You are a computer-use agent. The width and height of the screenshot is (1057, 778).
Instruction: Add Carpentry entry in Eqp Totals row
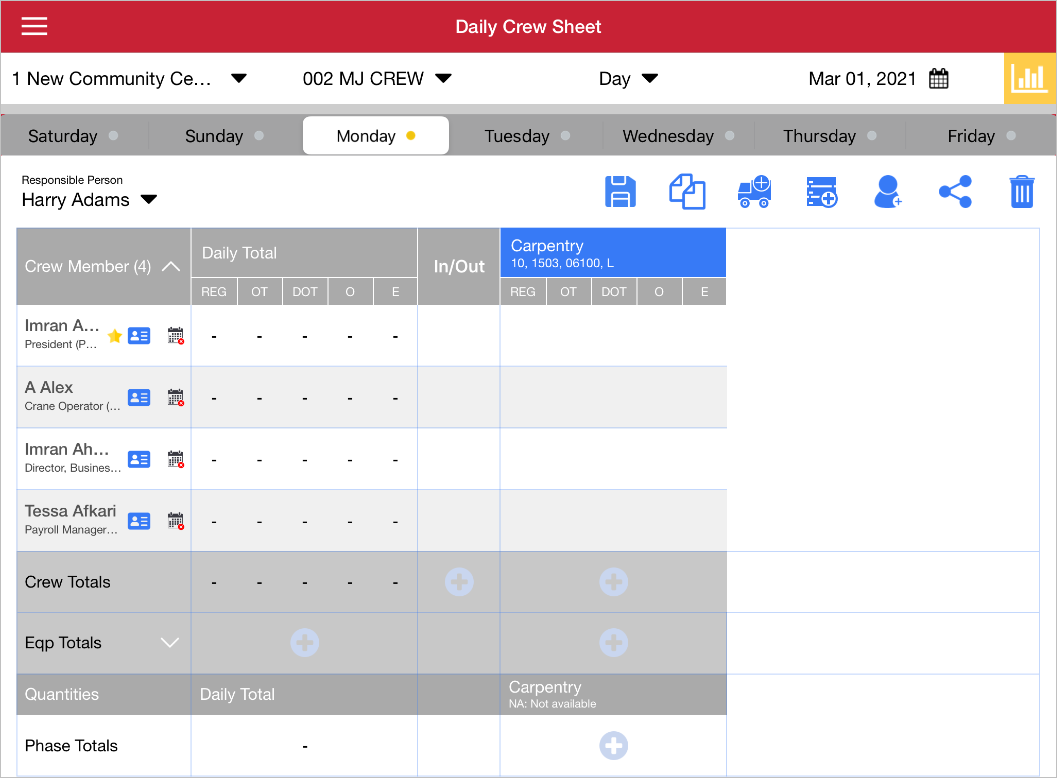[x=613, y=642]
